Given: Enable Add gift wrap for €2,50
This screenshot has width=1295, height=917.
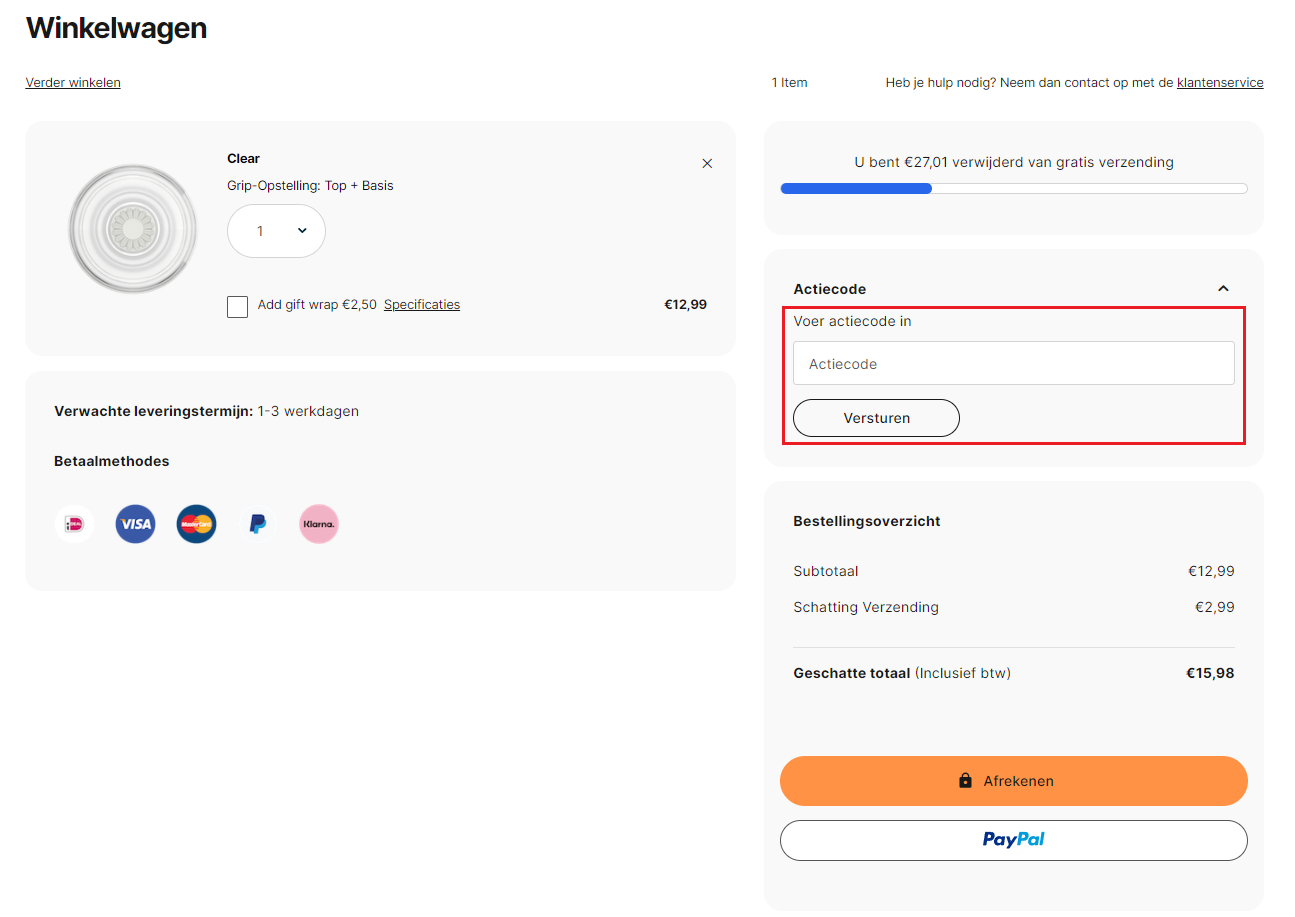Looking at the screenshot, I should coord(237,306).
